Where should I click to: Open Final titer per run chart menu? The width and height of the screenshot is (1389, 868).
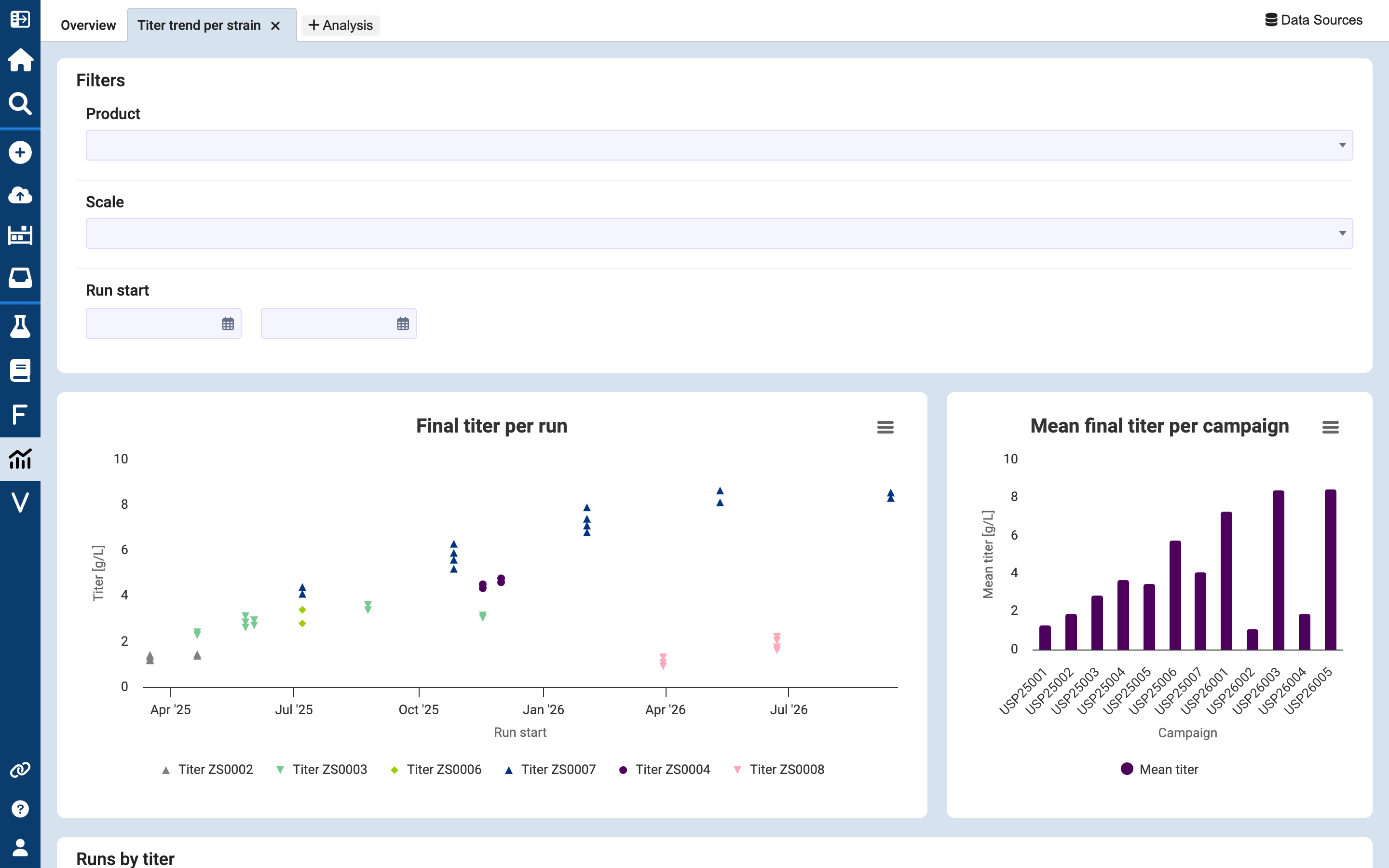pyautogui.click(x=885, y=427)
